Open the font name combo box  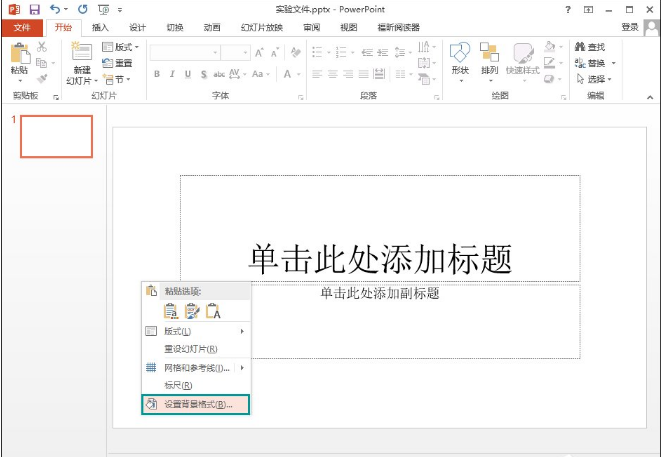[185, 52]
